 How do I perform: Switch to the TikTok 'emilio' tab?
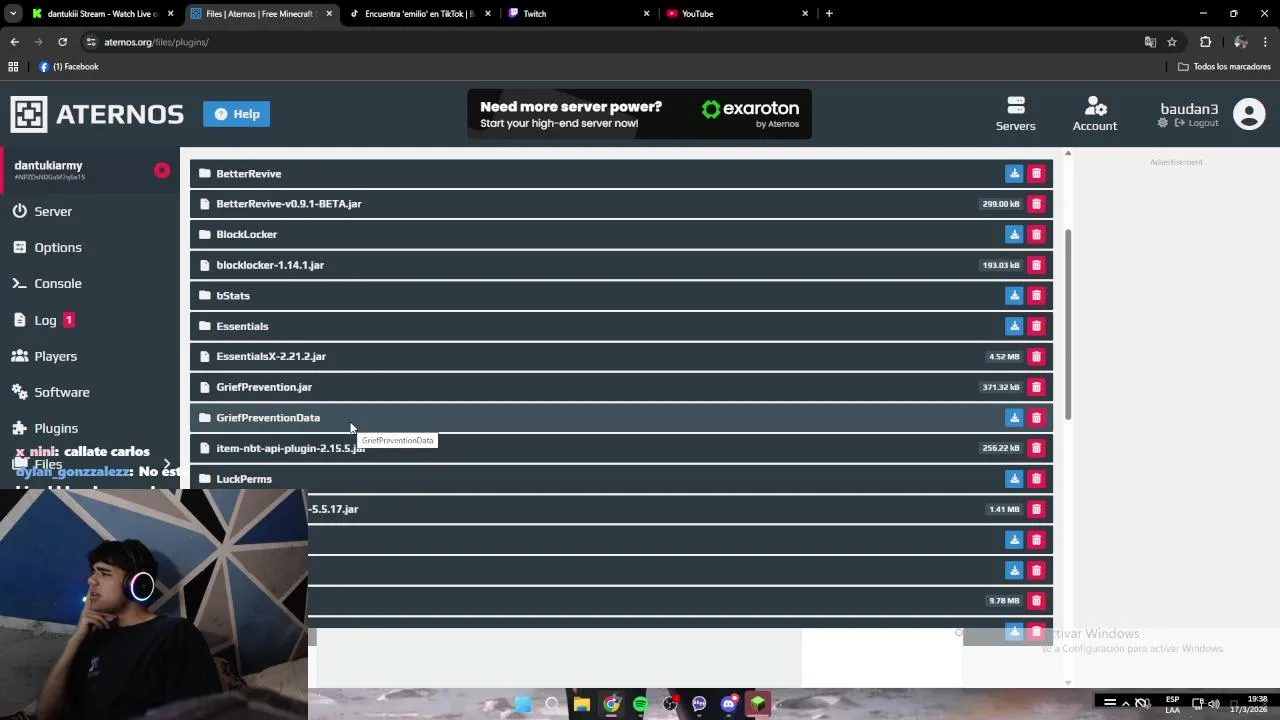[419, 14]
